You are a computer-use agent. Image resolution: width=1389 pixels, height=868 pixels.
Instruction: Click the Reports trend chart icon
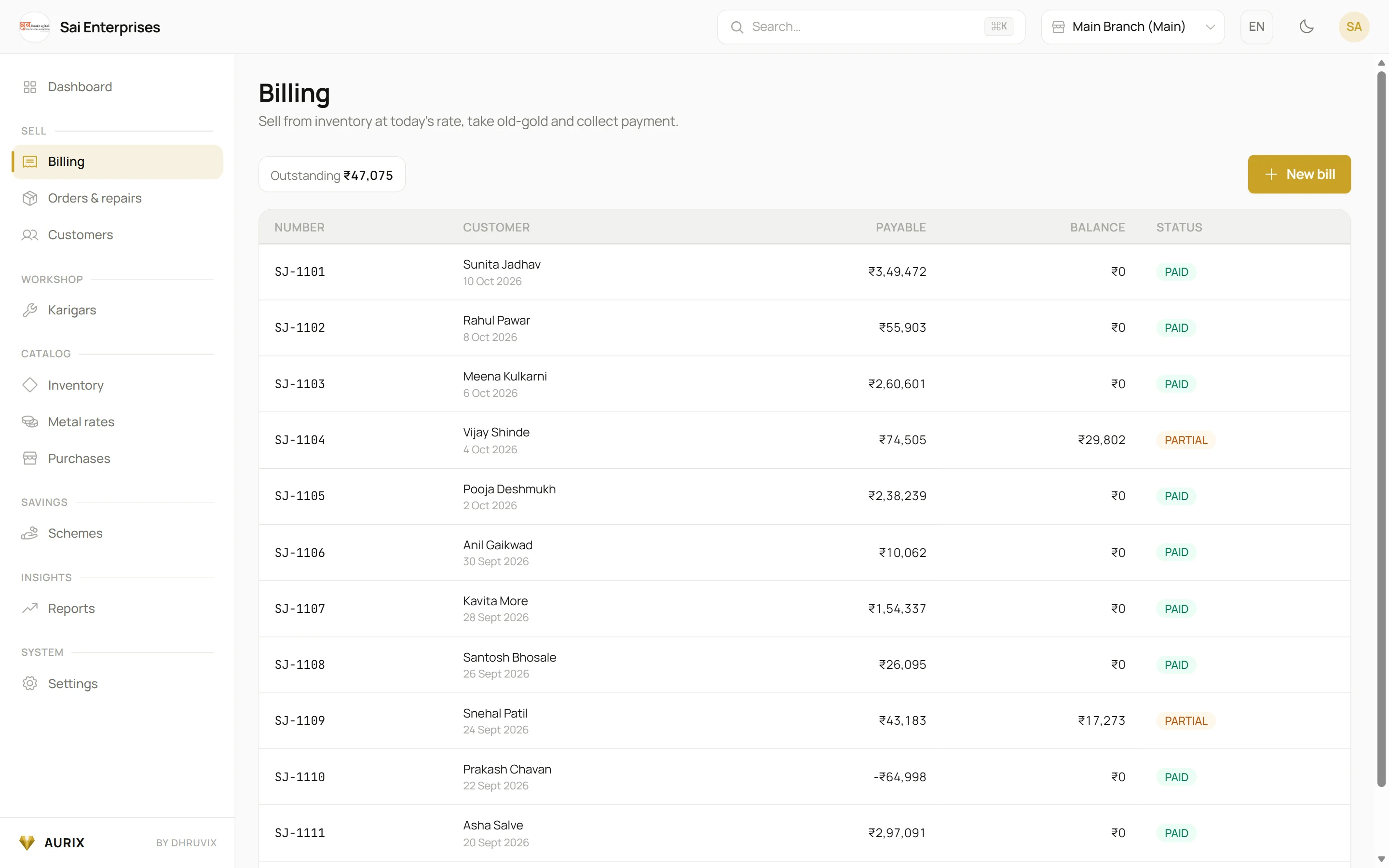click(x=30, y=608)
